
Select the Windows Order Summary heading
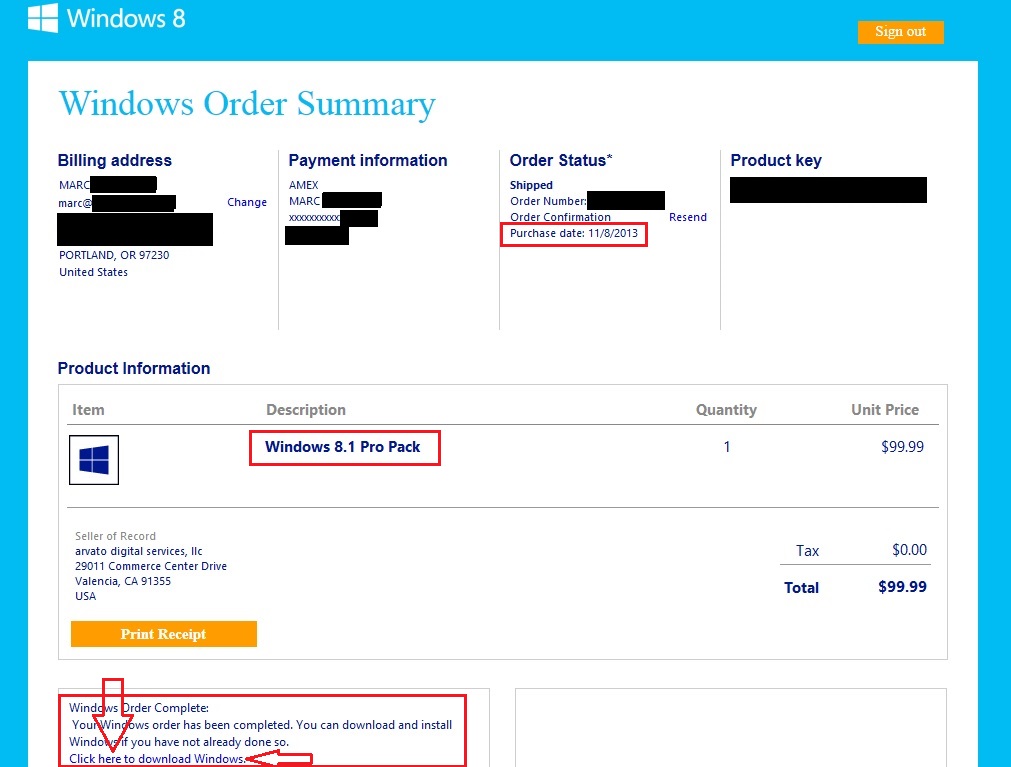(x=247, y=104)
